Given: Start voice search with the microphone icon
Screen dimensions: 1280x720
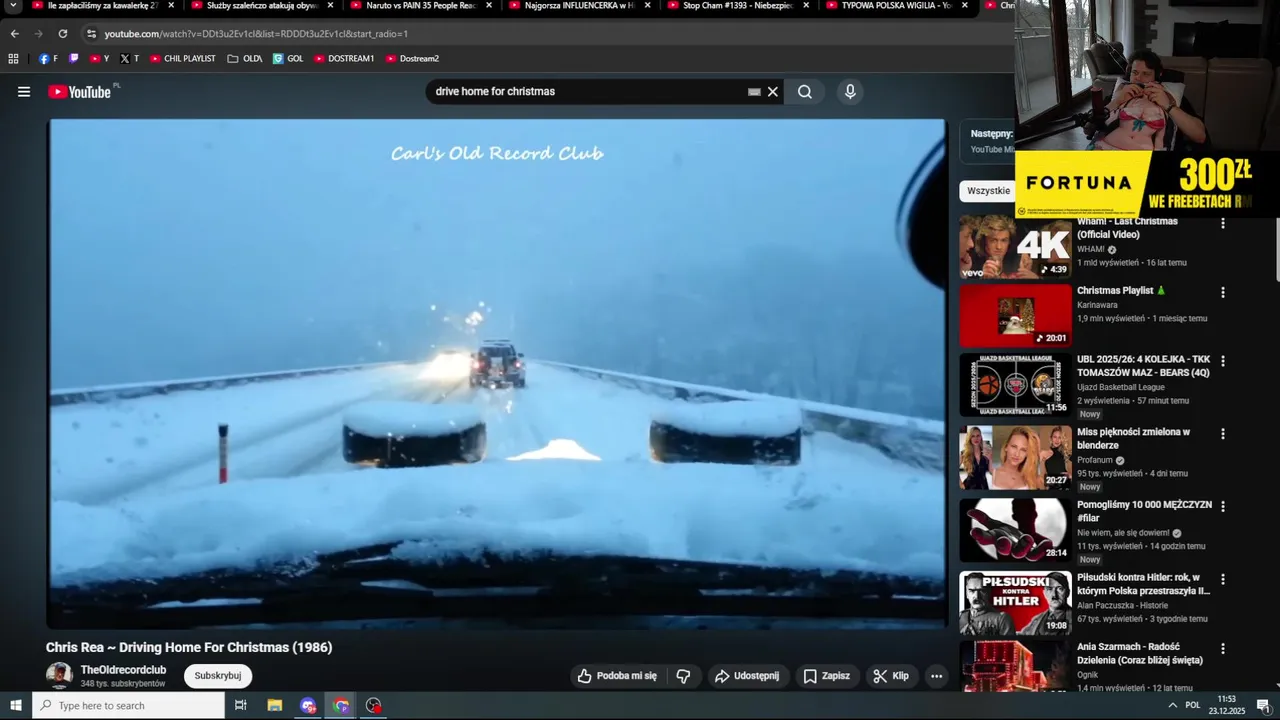Looking at the screenshot, I should (x=850, y=92).
